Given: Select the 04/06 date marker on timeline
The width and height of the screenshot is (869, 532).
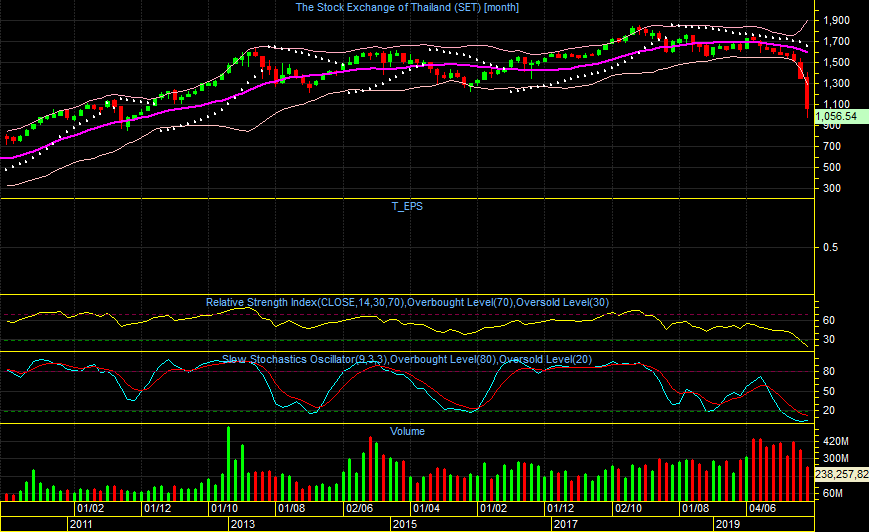Looking at the screenshot, I should click(x=763, y=508).
